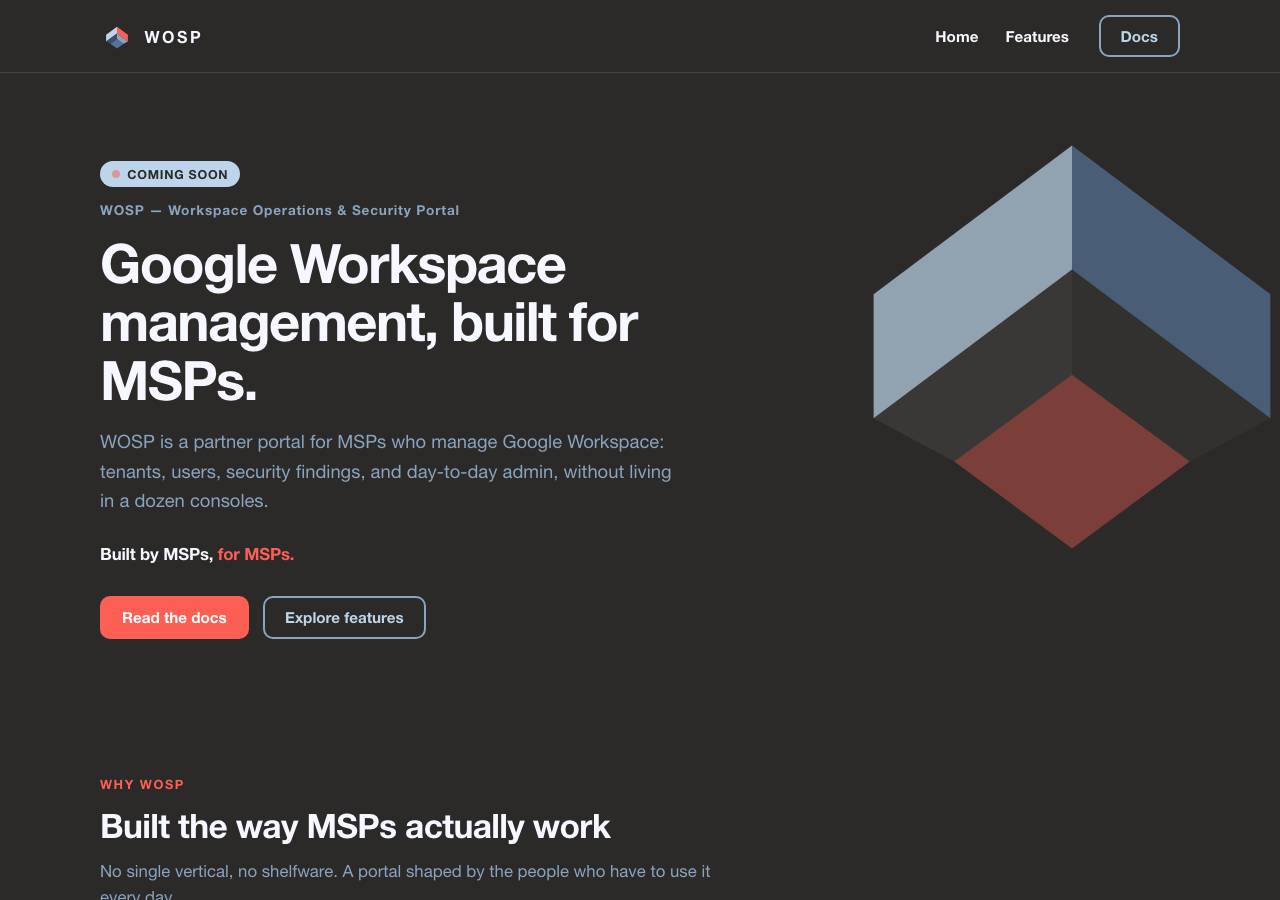The width and height of the screenshot is (1280, 900).
Task: Click the COMING SOON badge
Action: tap(170, 174)
